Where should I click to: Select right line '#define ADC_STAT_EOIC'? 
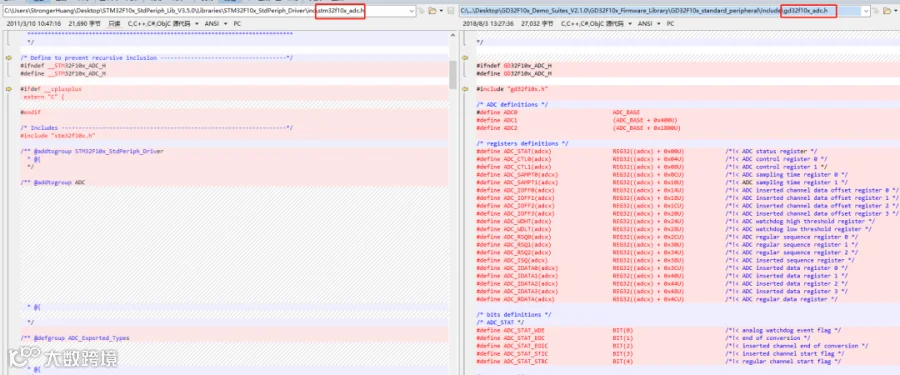pyautogui.click(x=513, y=346)
